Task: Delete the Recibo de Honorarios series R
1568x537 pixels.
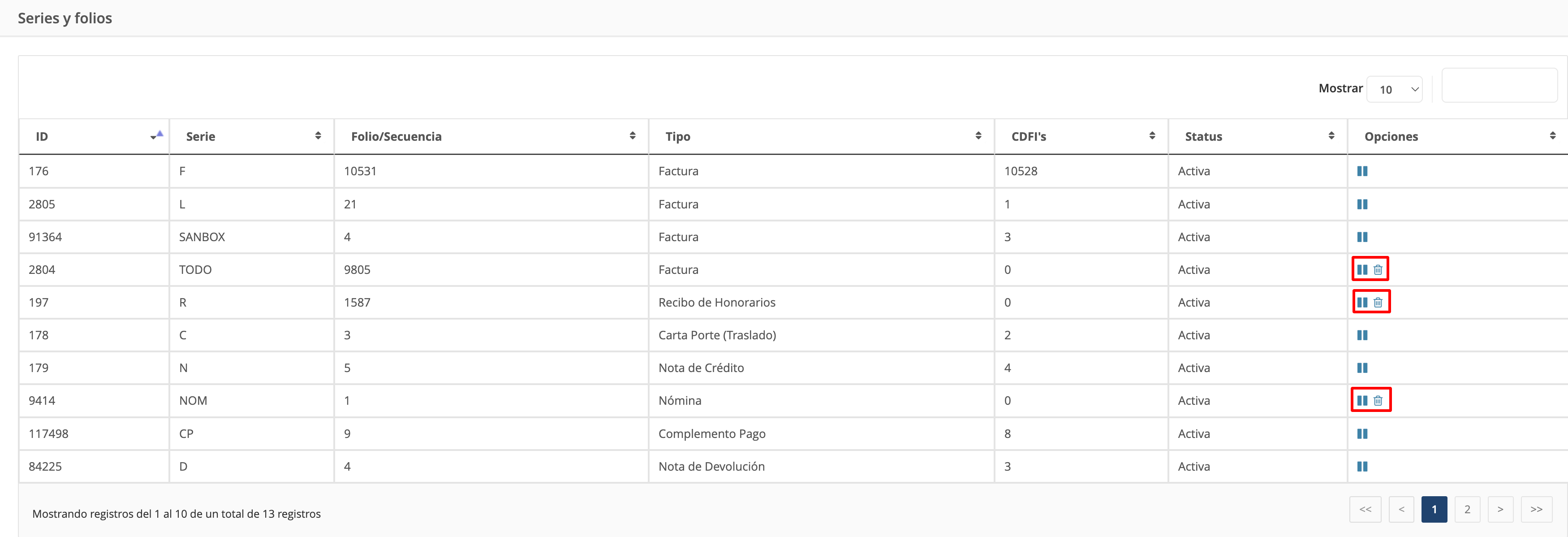Action: 1378,303
